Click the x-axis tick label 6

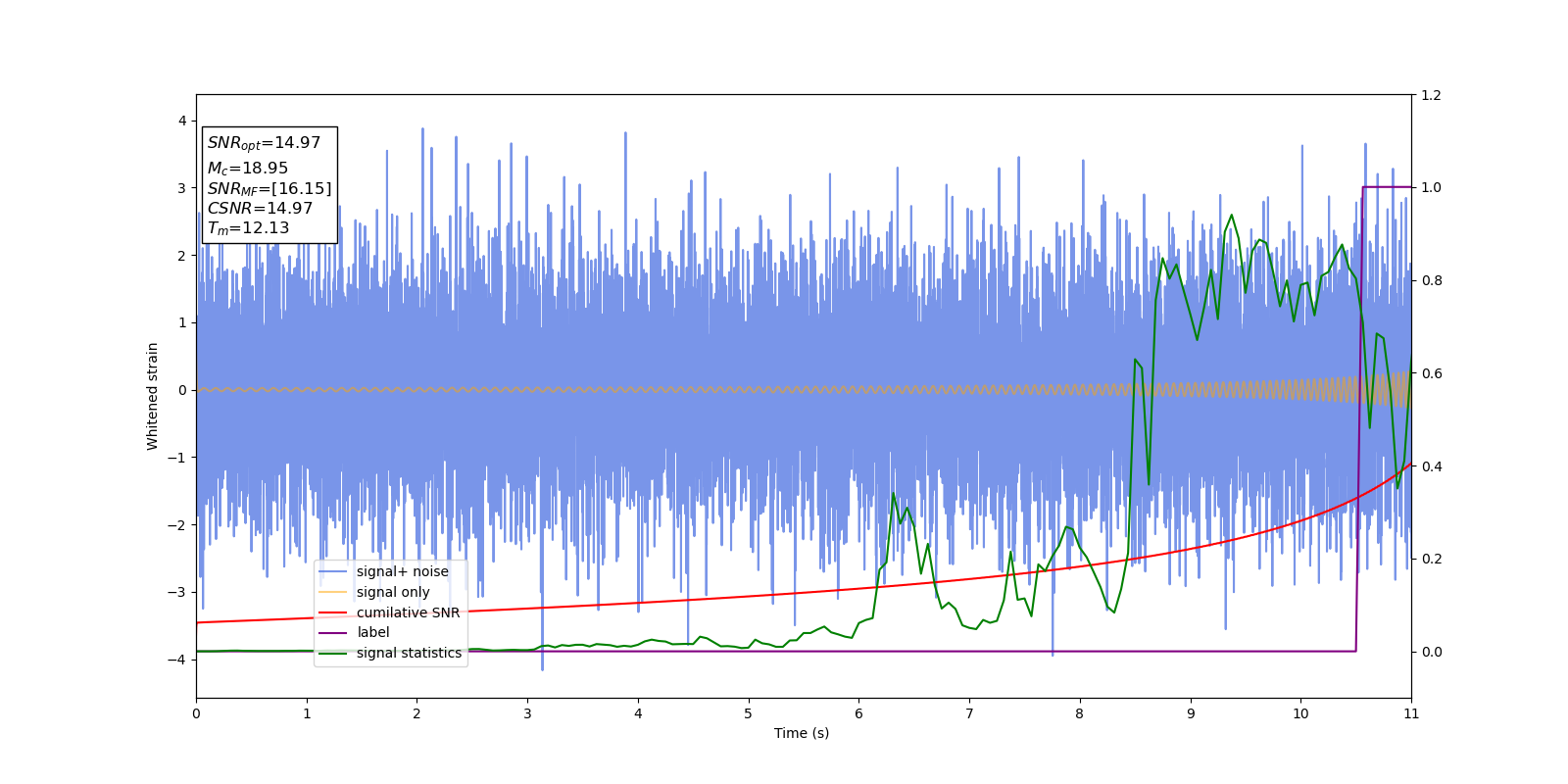click(858, 713)
